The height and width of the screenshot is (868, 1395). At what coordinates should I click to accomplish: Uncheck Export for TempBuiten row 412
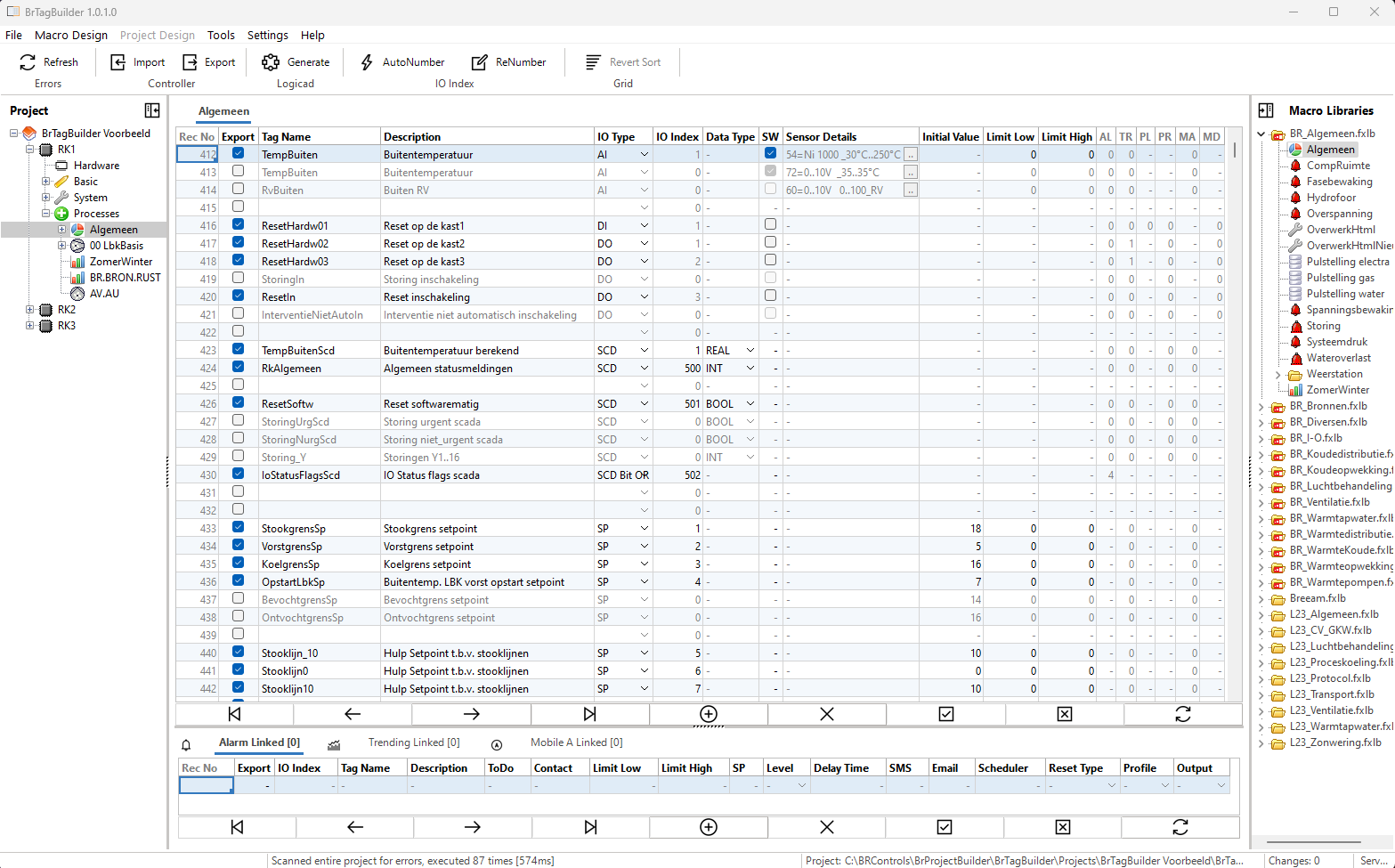[238, 153]
